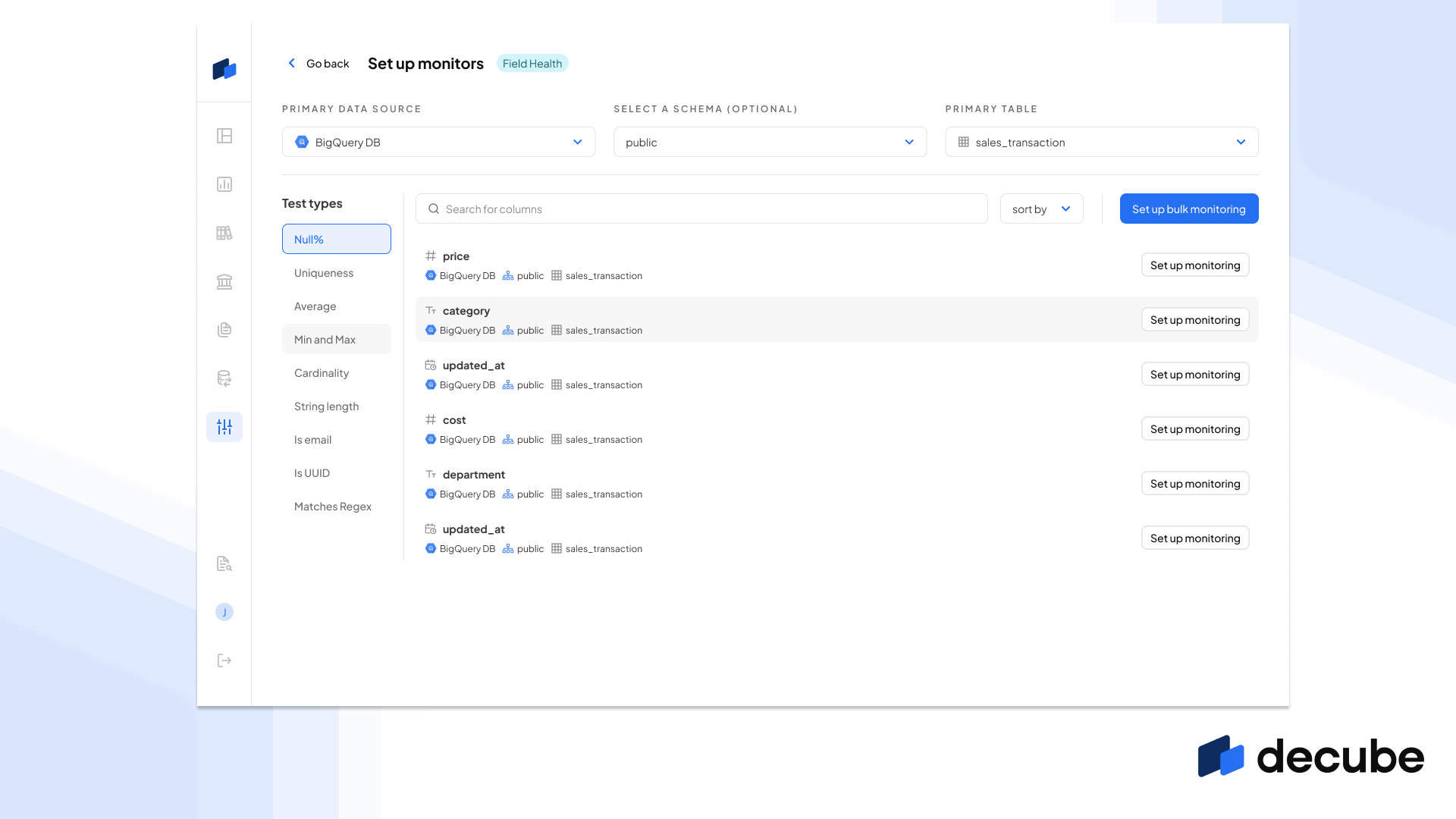Set up monitoring for price column
This screenshot has width=1456, height=819.
click(1195, 265)
